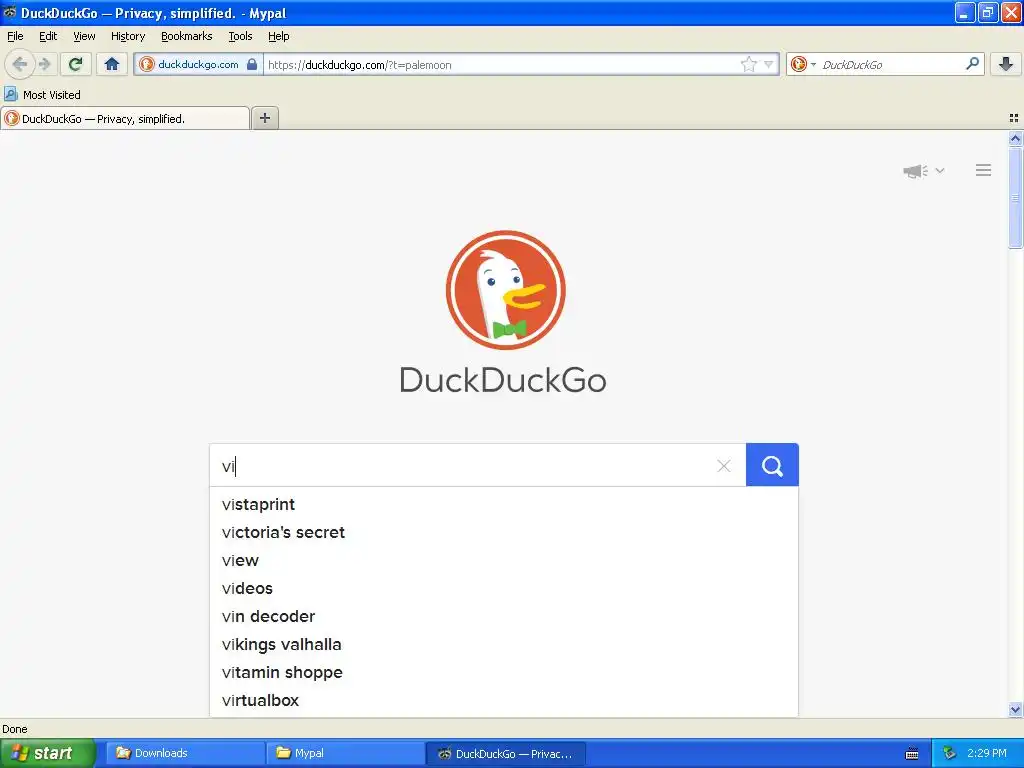Click the blue search magnifier button
1024x768 pixels.
[772, 465]
